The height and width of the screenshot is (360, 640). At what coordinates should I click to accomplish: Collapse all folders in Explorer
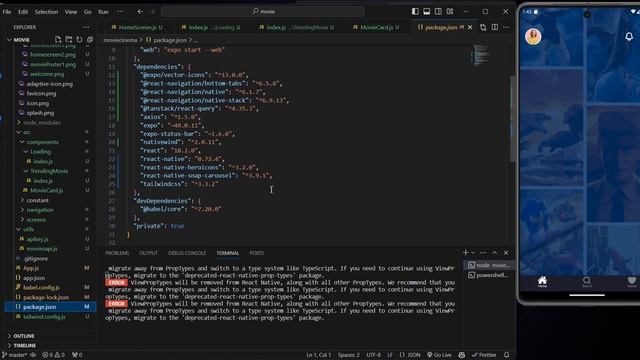click(90, 40)
